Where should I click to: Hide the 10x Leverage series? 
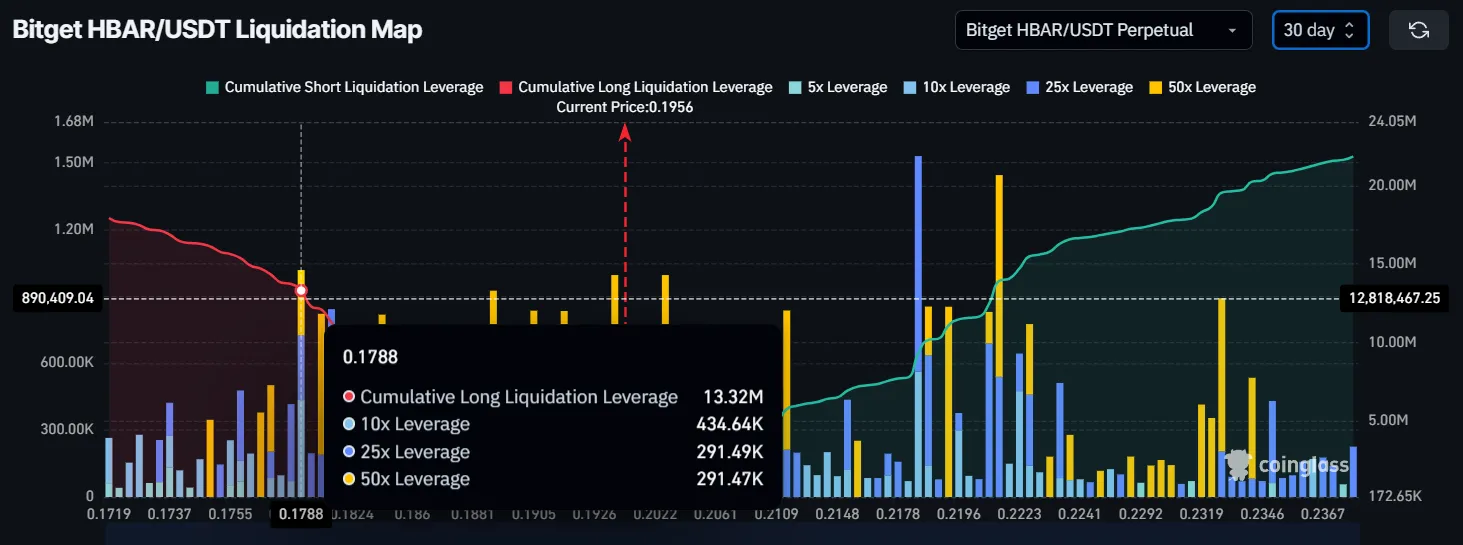pyautogui.click(x=956, y=87)
